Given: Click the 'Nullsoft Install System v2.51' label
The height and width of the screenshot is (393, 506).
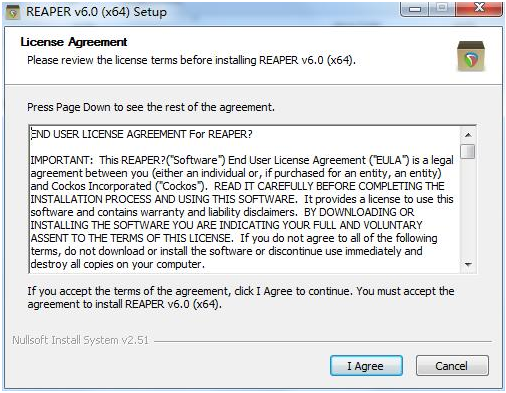Looking at the screenshot, I should pos(80,340).
